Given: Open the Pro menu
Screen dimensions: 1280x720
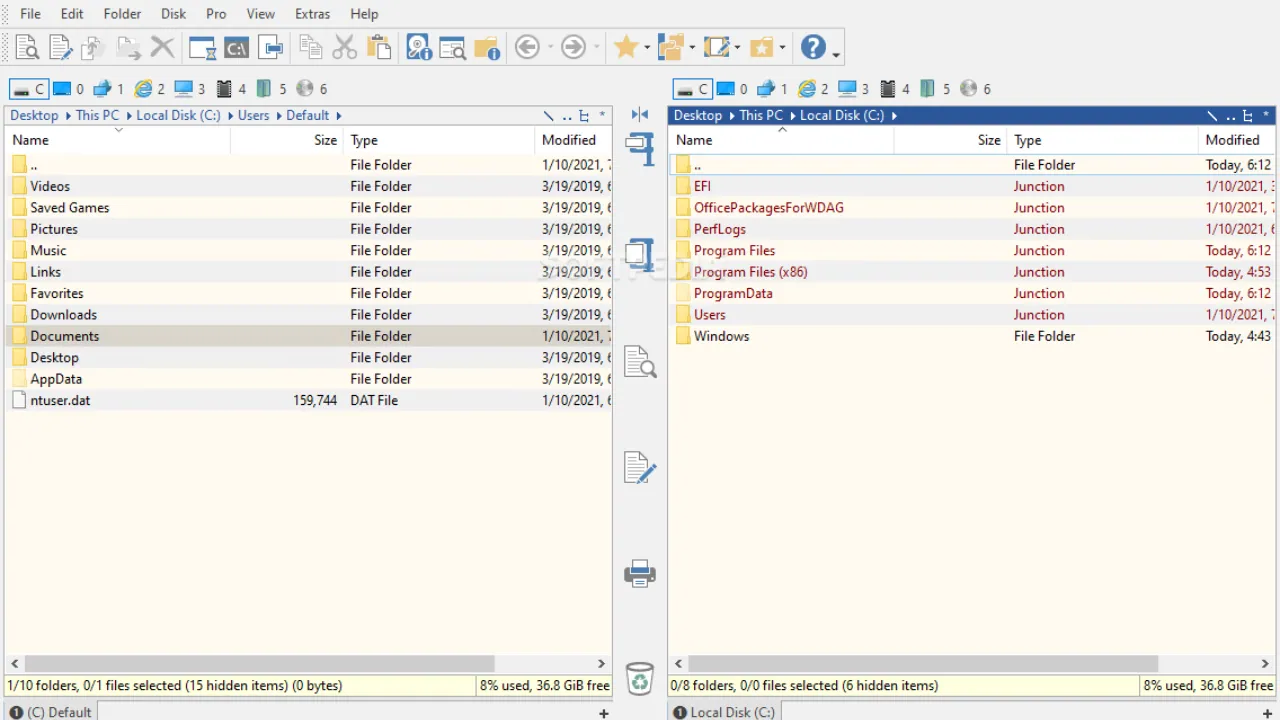Looking at the screenshot, I should tap(216, 14).
